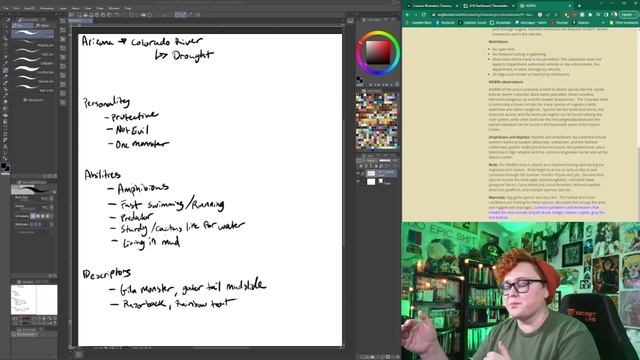The image size is (640, 360).
Task: Select the Pen tool in toolbar
Action: (x=5, y=70)
